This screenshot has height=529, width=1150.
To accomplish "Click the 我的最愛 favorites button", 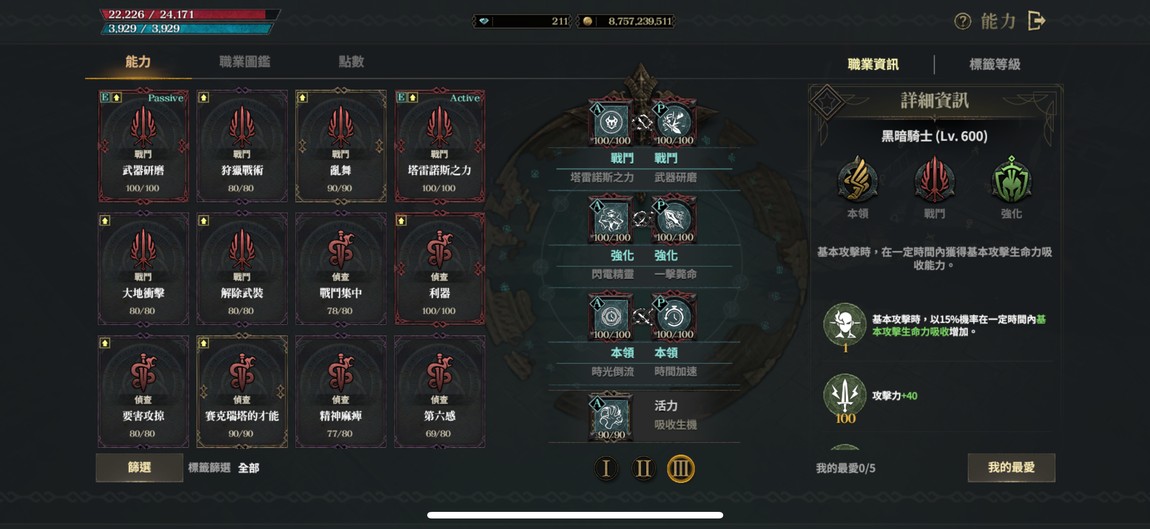I will coord(1011,467).
